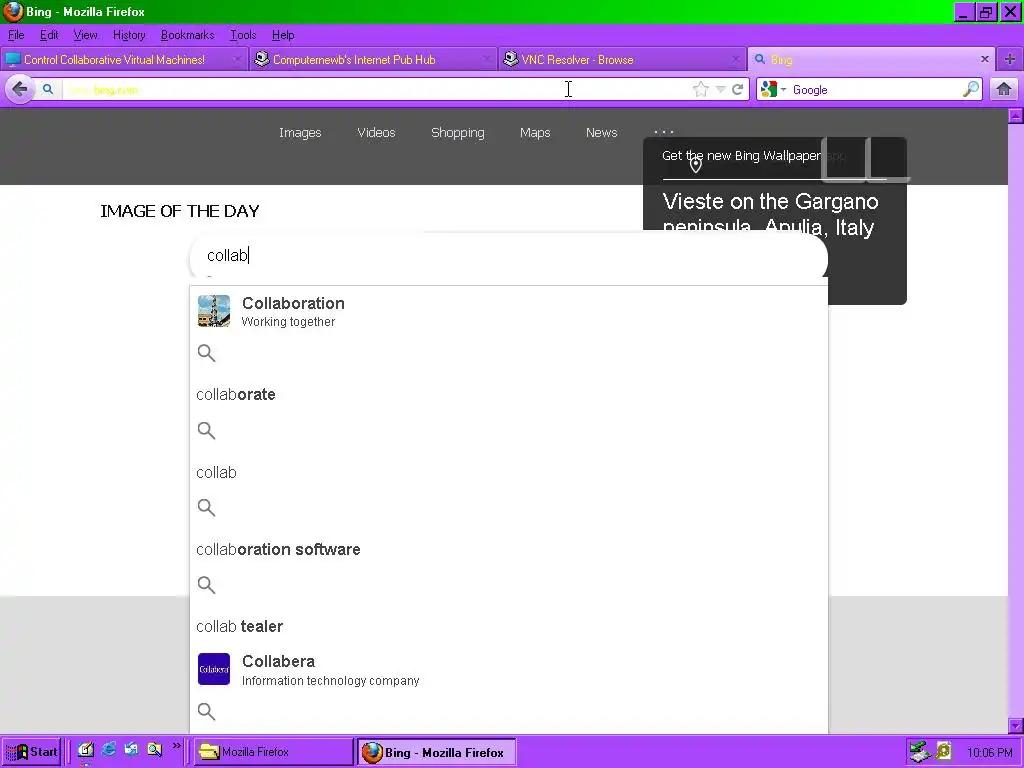Image resolution: width=1024 pixels, height=768 pixels.
Task: Open a new tab with the plus button
Action: click(1010, 59)
